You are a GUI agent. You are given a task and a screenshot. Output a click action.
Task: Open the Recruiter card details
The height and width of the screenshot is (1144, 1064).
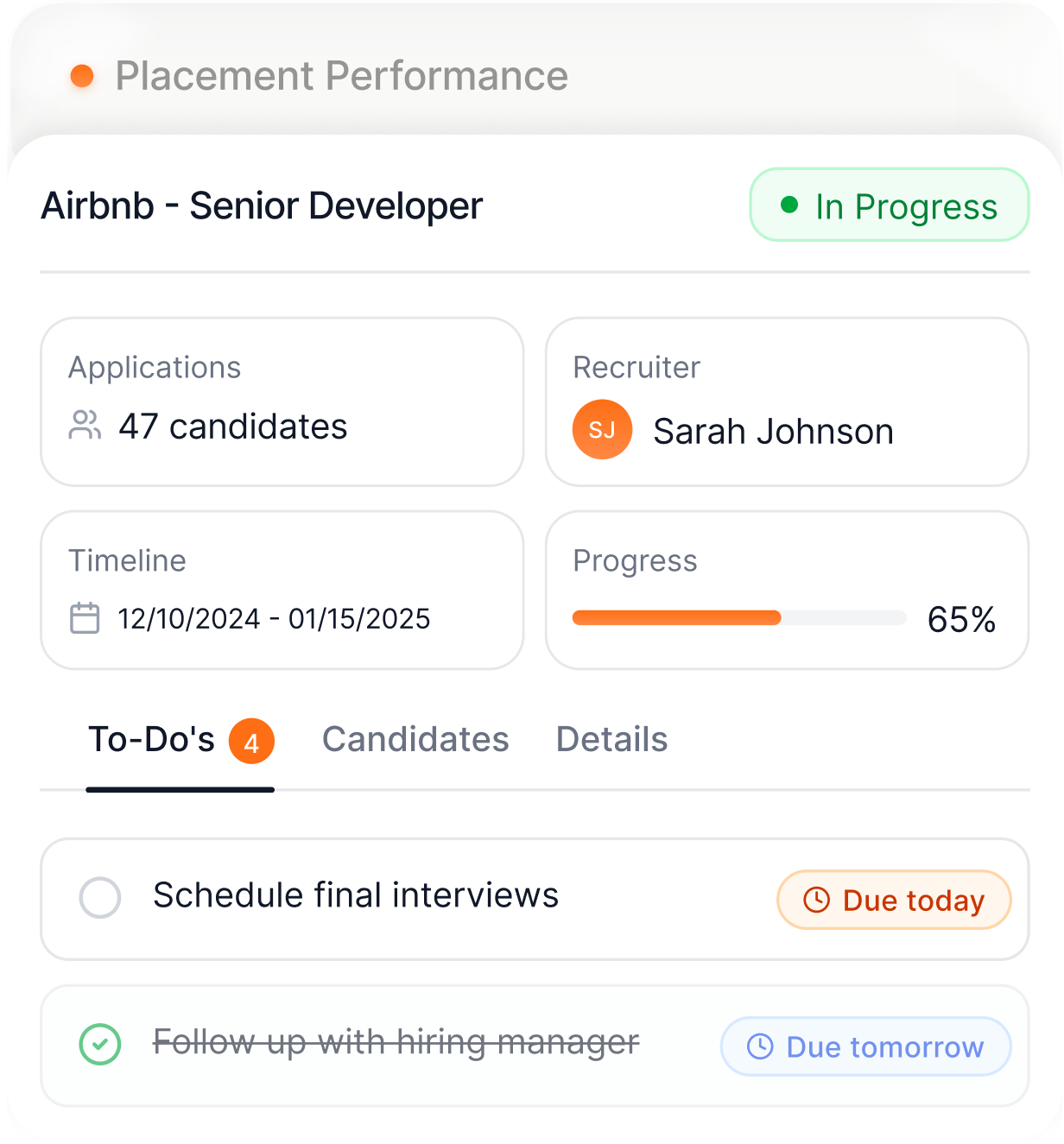(786, 402)
